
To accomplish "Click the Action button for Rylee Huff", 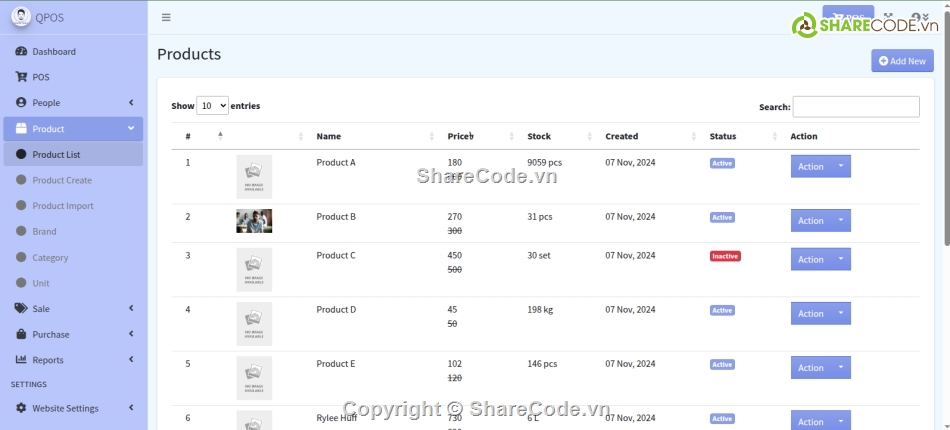I will click(x=811, y=420).
